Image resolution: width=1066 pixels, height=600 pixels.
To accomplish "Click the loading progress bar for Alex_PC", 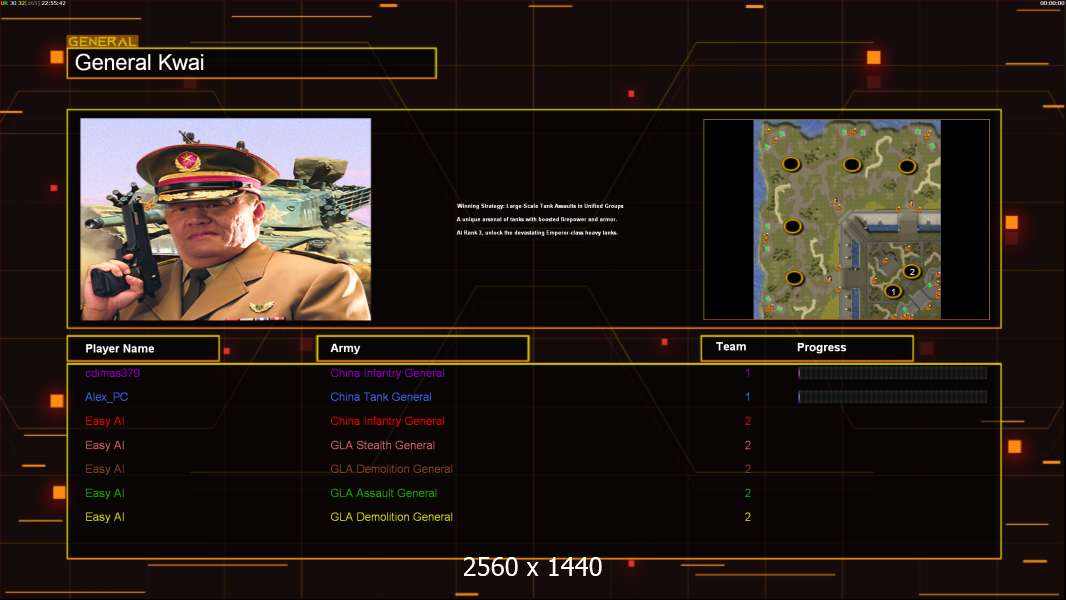I will pos(892,397).
